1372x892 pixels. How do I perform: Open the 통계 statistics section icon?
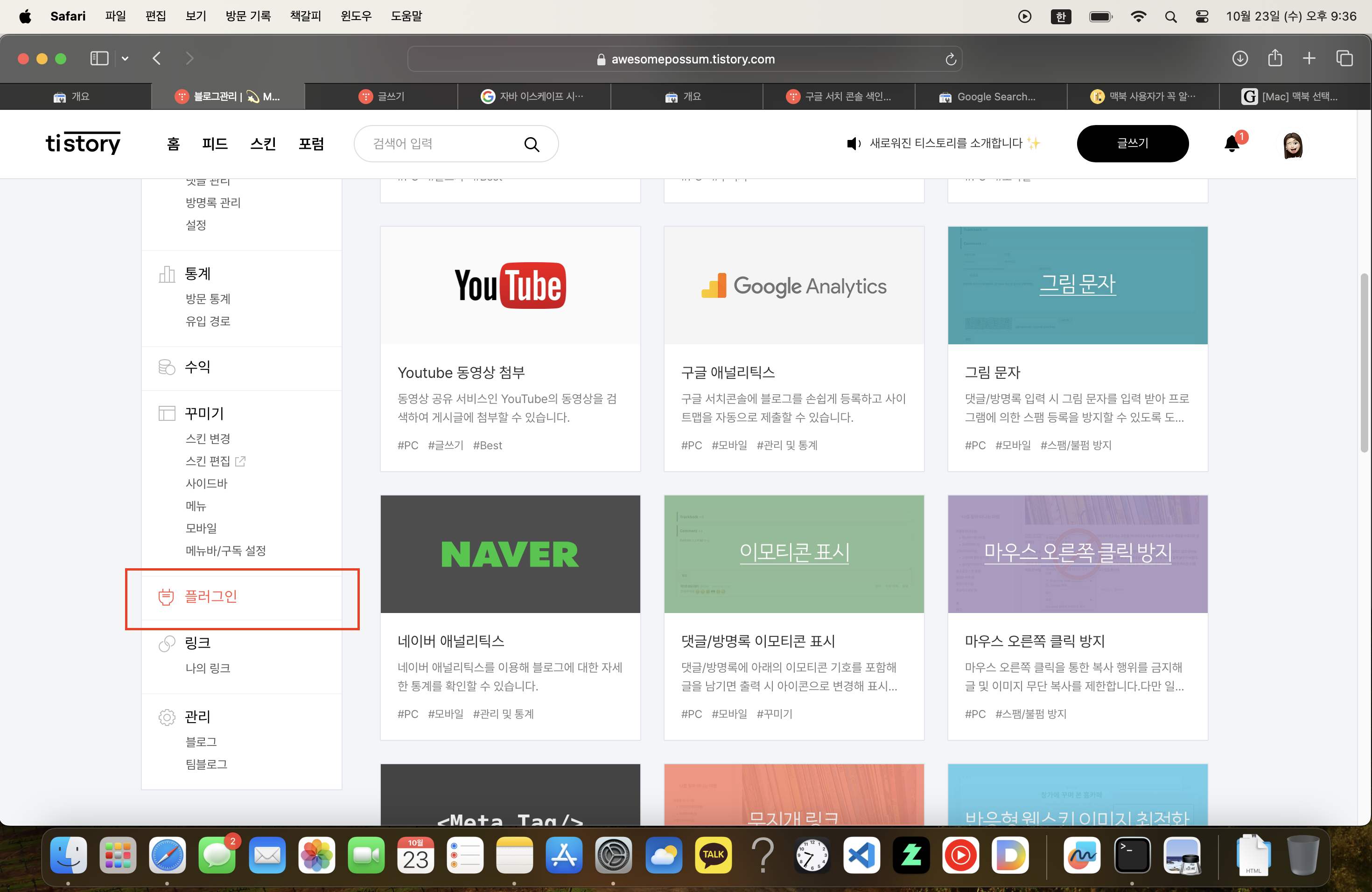[x=167, y=274]
